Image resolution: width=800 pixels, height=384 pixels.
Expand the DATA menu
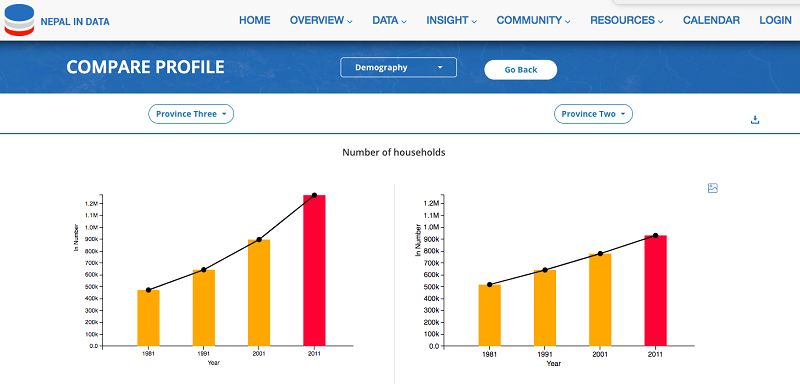coord(389,20)
